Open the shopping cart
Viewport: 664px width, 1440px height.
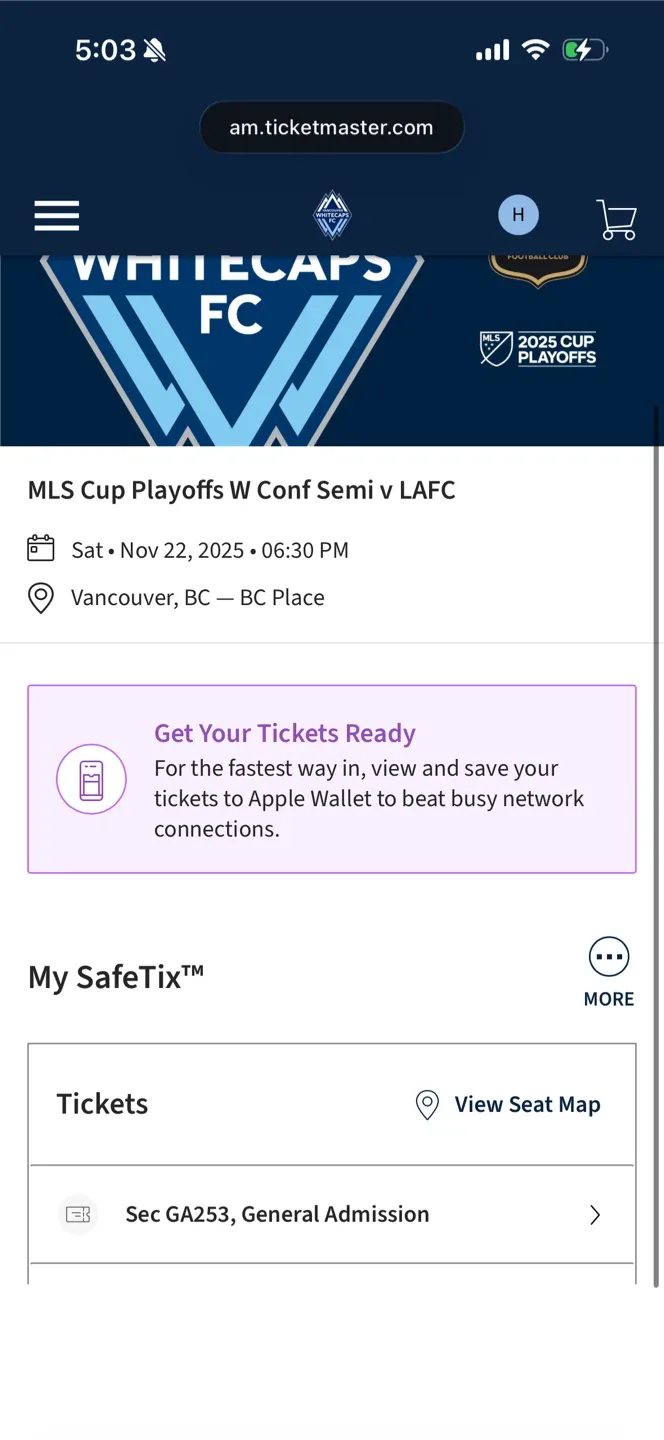[x=616, y=218]
